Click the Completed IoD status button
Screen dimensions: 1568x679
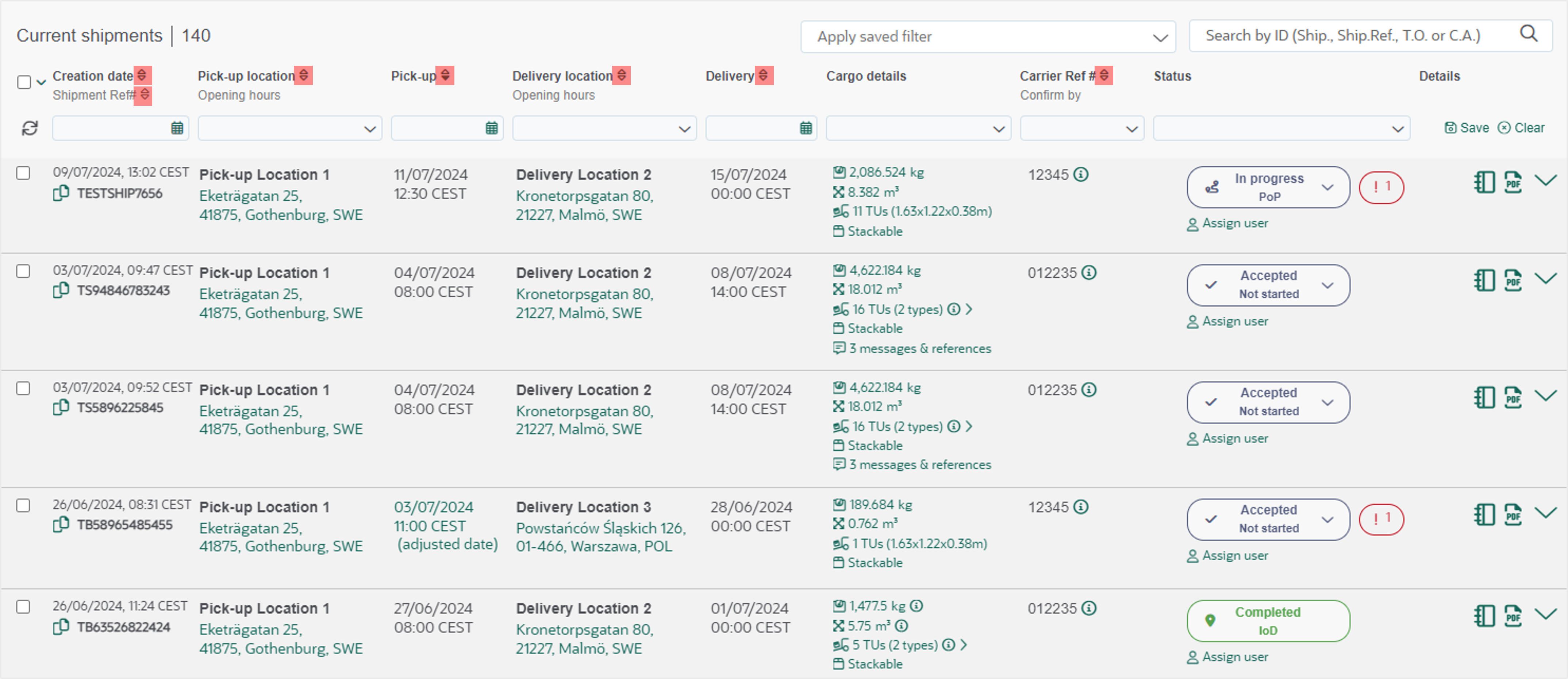[1268, 621]
